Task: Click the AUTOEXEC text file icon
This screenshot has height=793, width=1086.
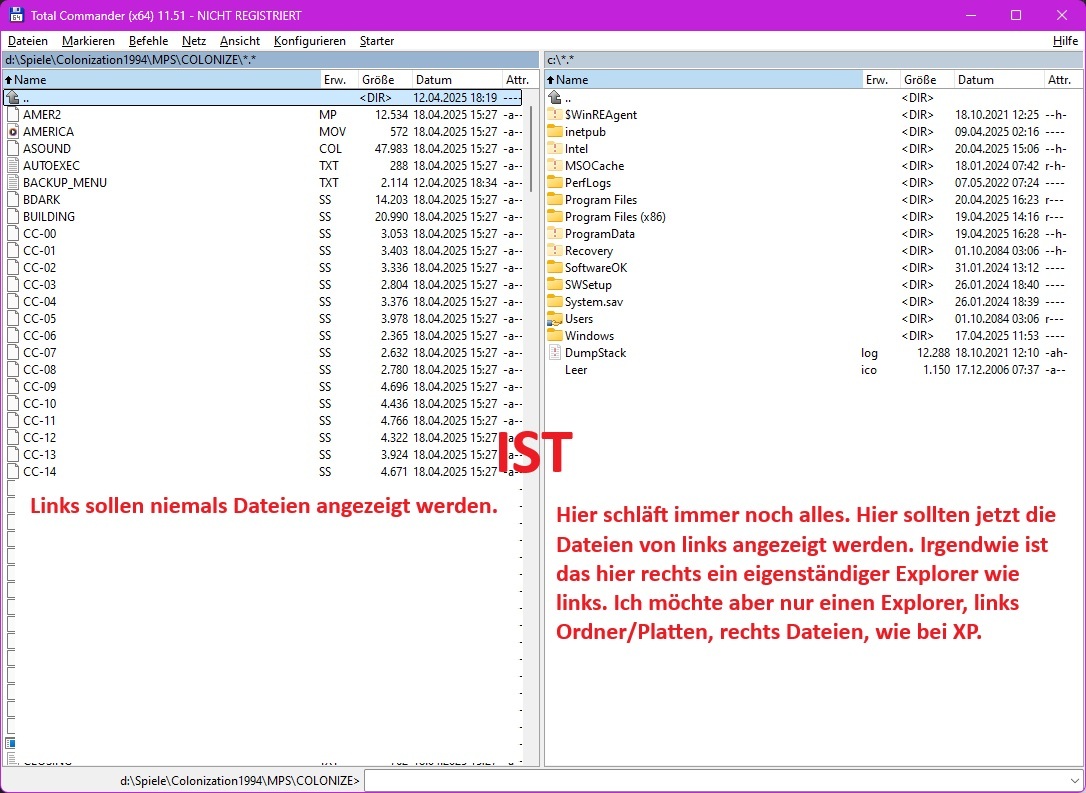Action: click(12, 166)
